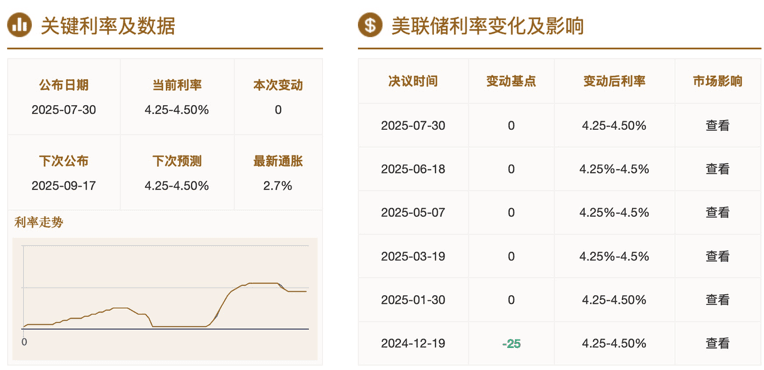Click the peak of the rate trend line
The image size is (764, 370).
263,283
